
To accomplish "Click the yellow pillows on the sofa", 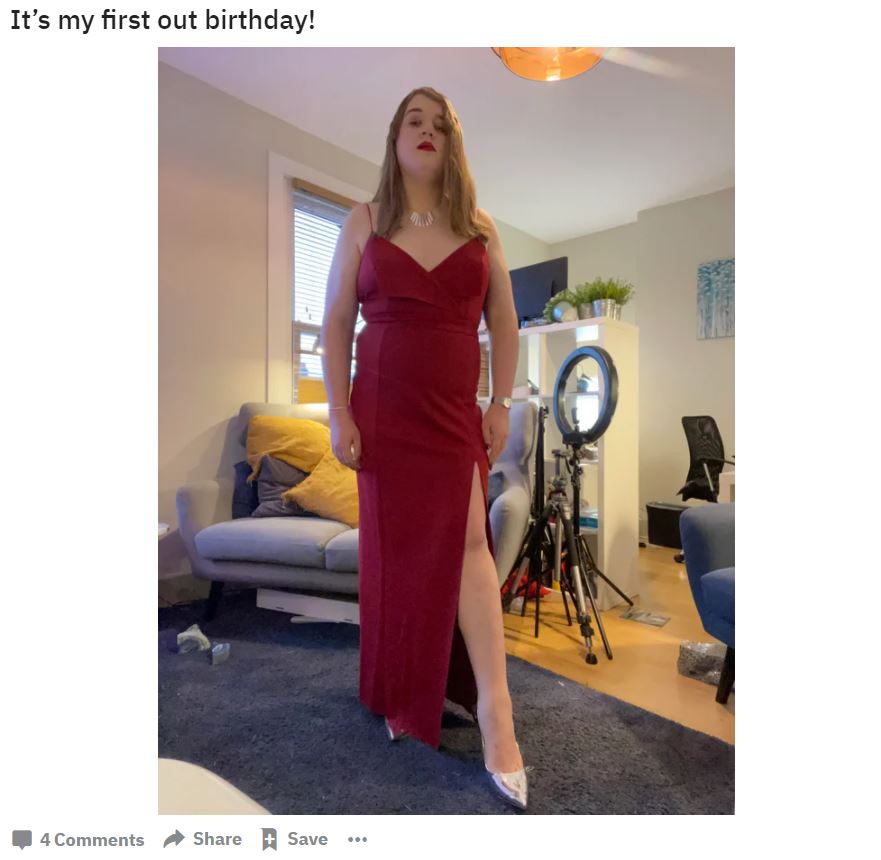I will 303,470.
